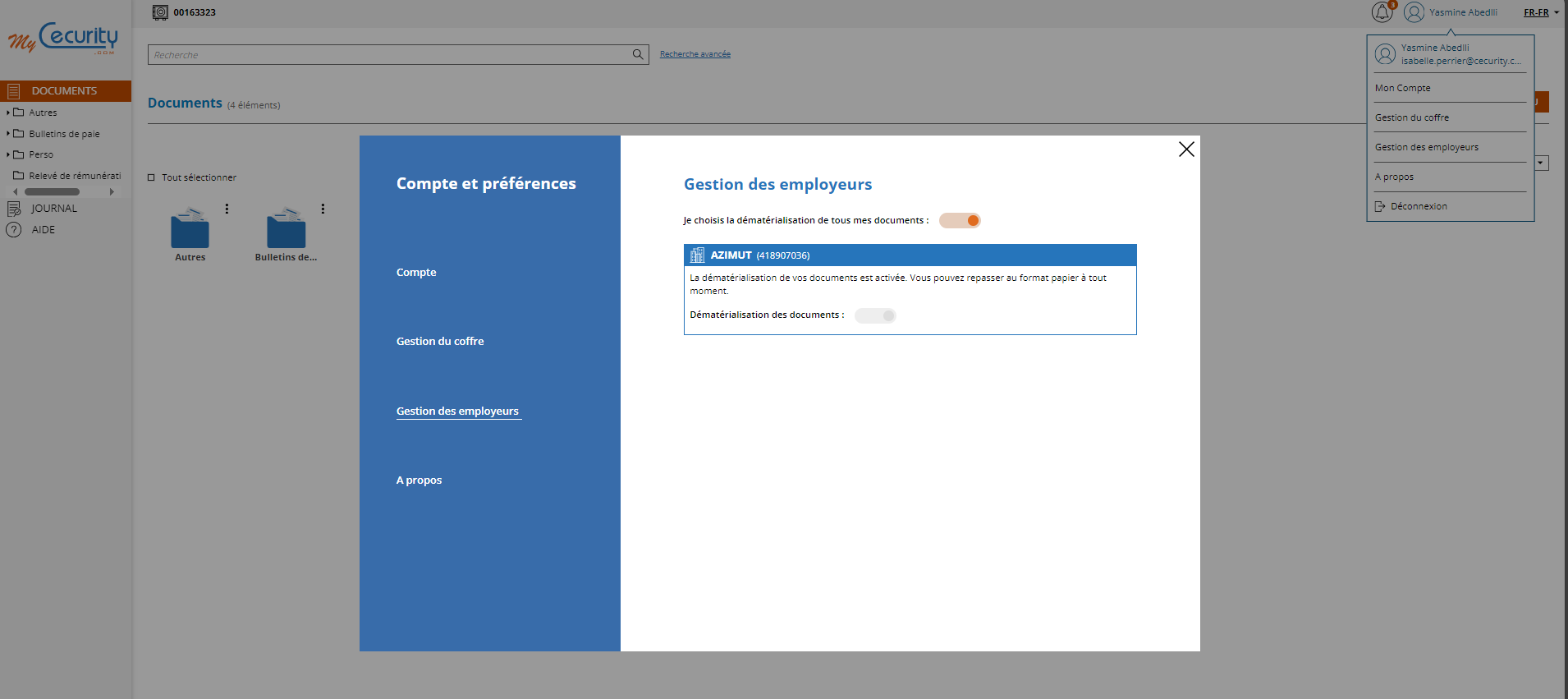Click the Aide question mark icon

coord(14,230)
